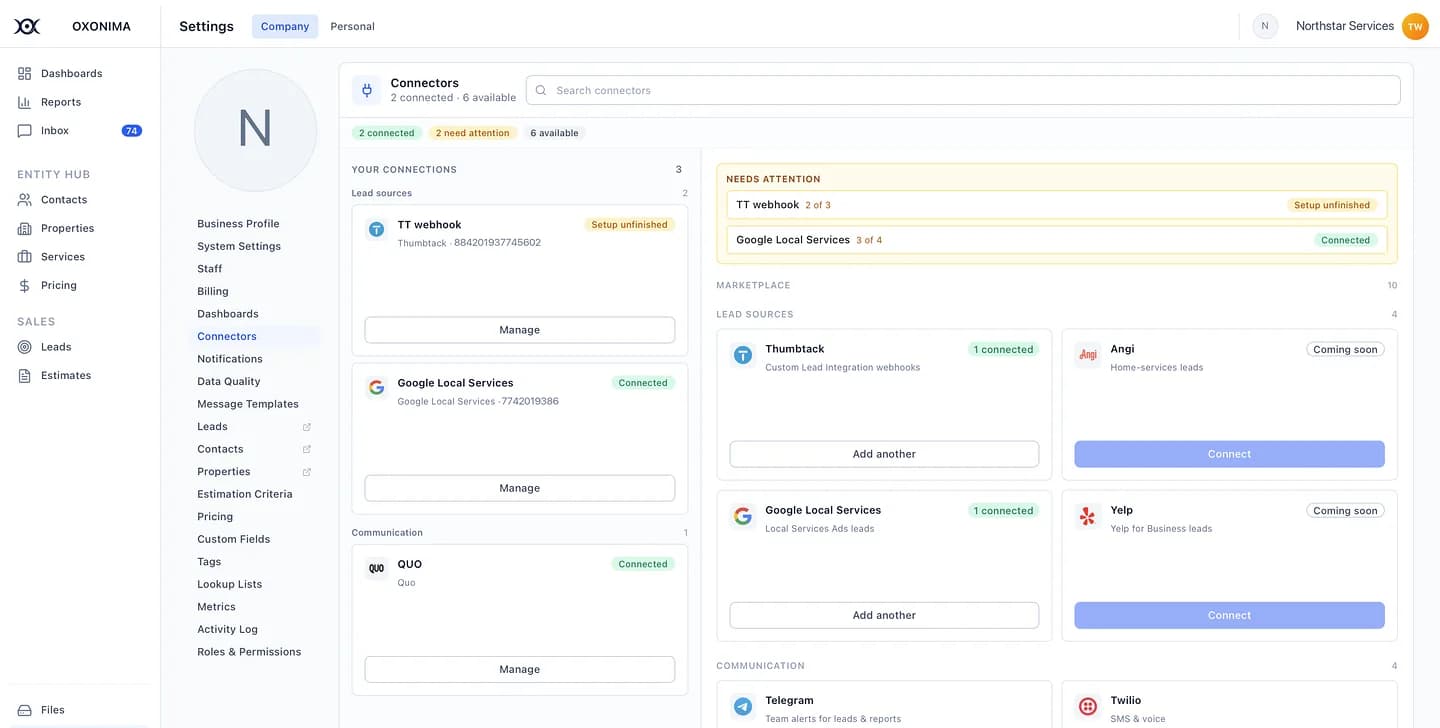Screen dimensions: 1440x728
Task: Click the Thumbtack marketplace icon
Action: coord(743,355)
